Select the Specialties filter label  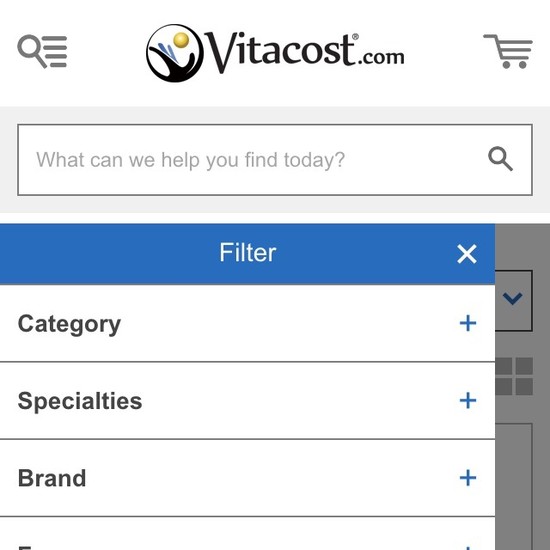coord(80,401)
